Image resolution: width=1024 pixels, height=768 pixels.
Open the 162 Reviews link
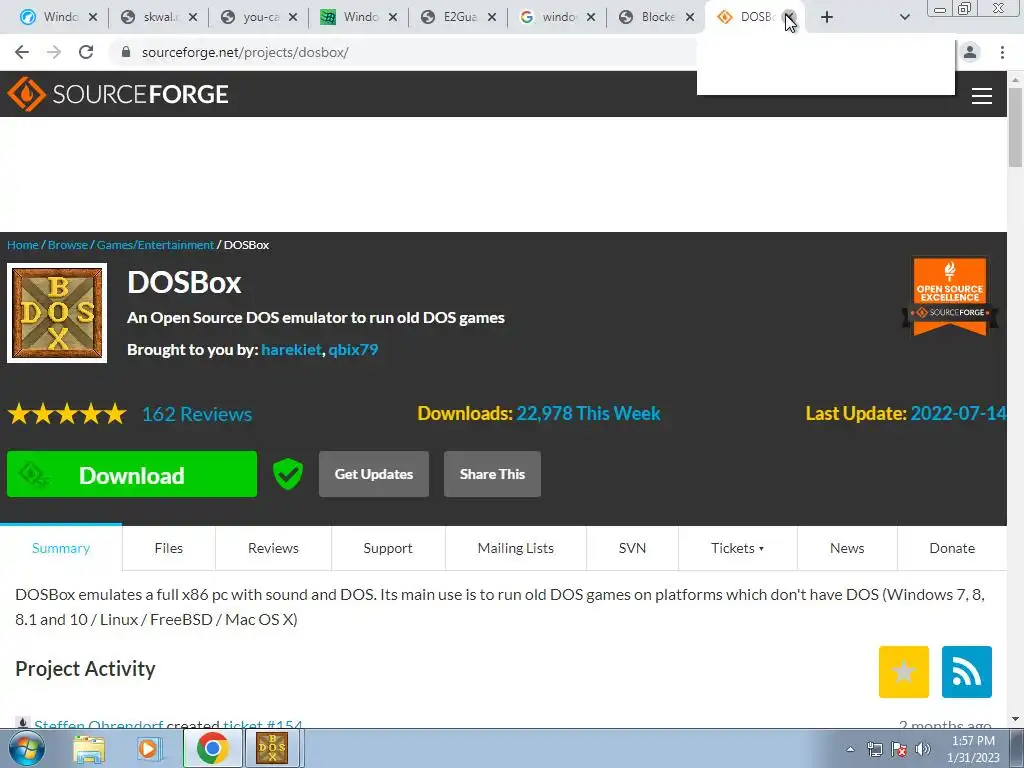pyautogui.click(x=197, y=414)
